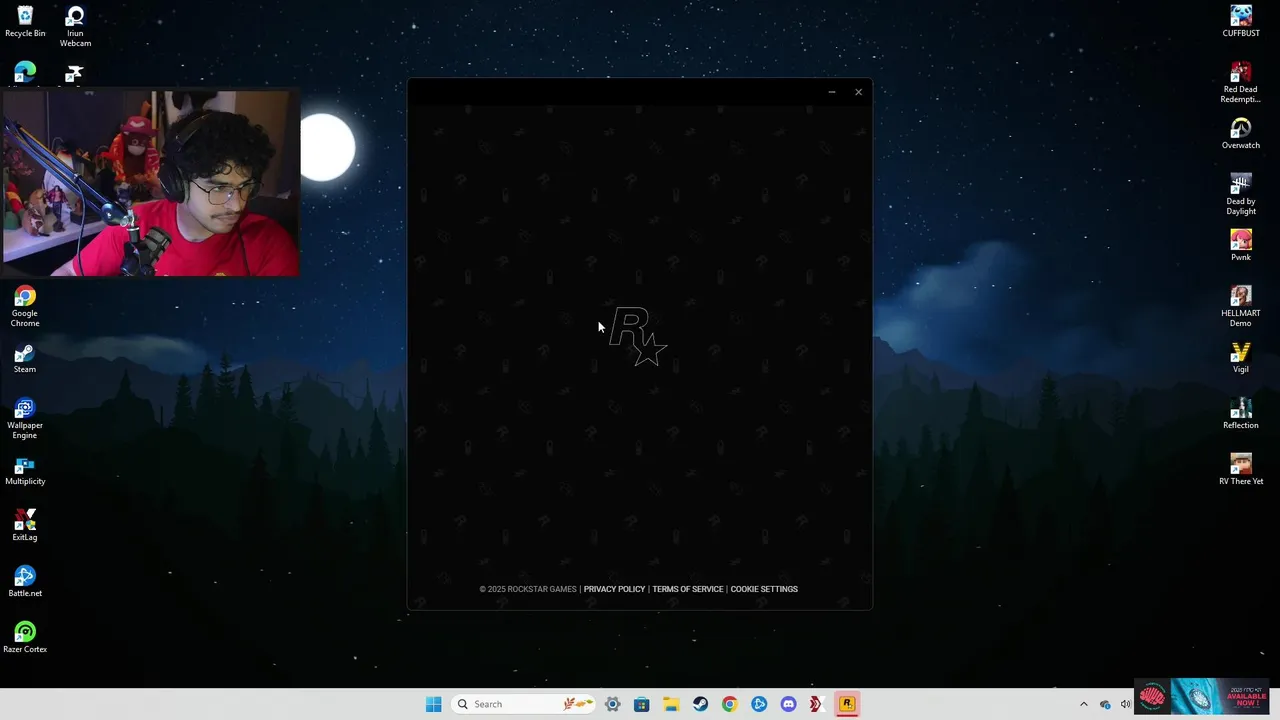The width and height of the screenshot is (1280, 720).
Task: Open File Explorer from the taskbar
Action: 671,704
